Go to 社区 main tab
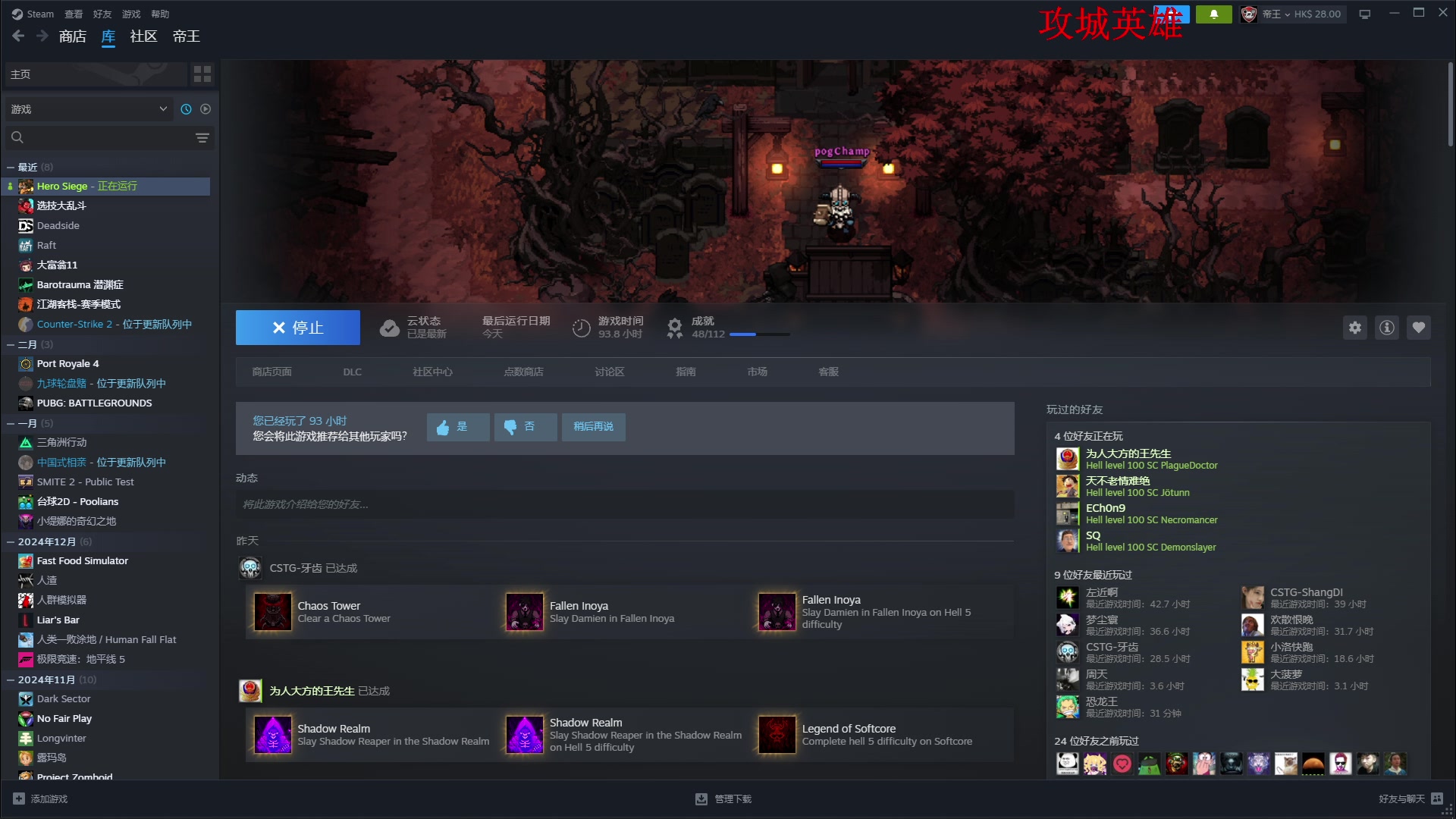 [143, 36]
